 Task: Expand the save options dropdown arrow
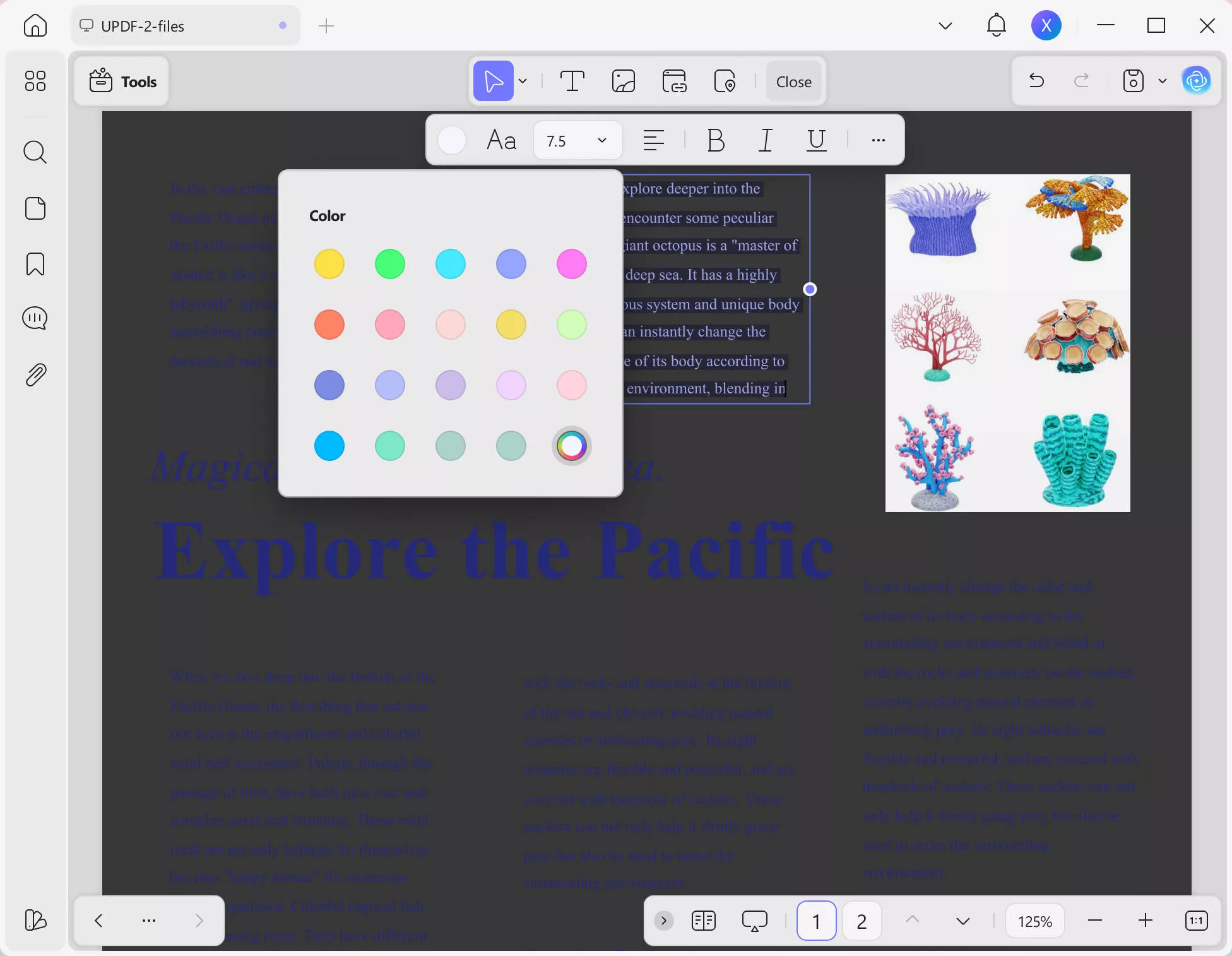point(1163,81)
